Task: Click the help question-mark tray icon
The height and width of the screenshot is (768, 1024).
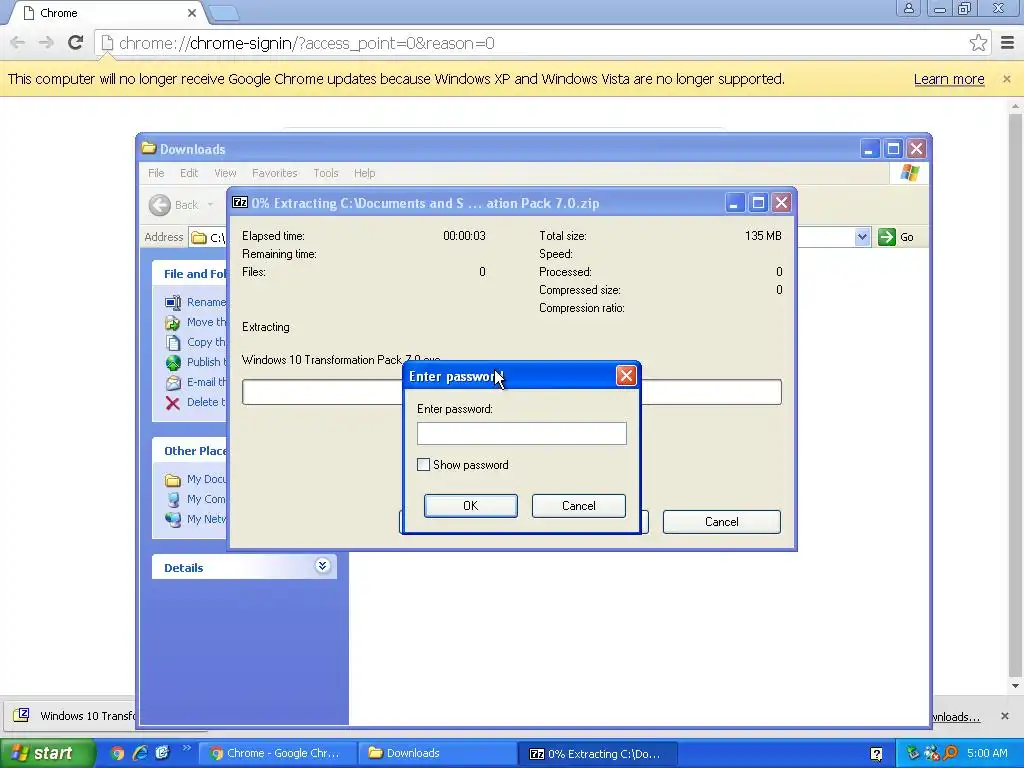Action: tap(876, 754)
